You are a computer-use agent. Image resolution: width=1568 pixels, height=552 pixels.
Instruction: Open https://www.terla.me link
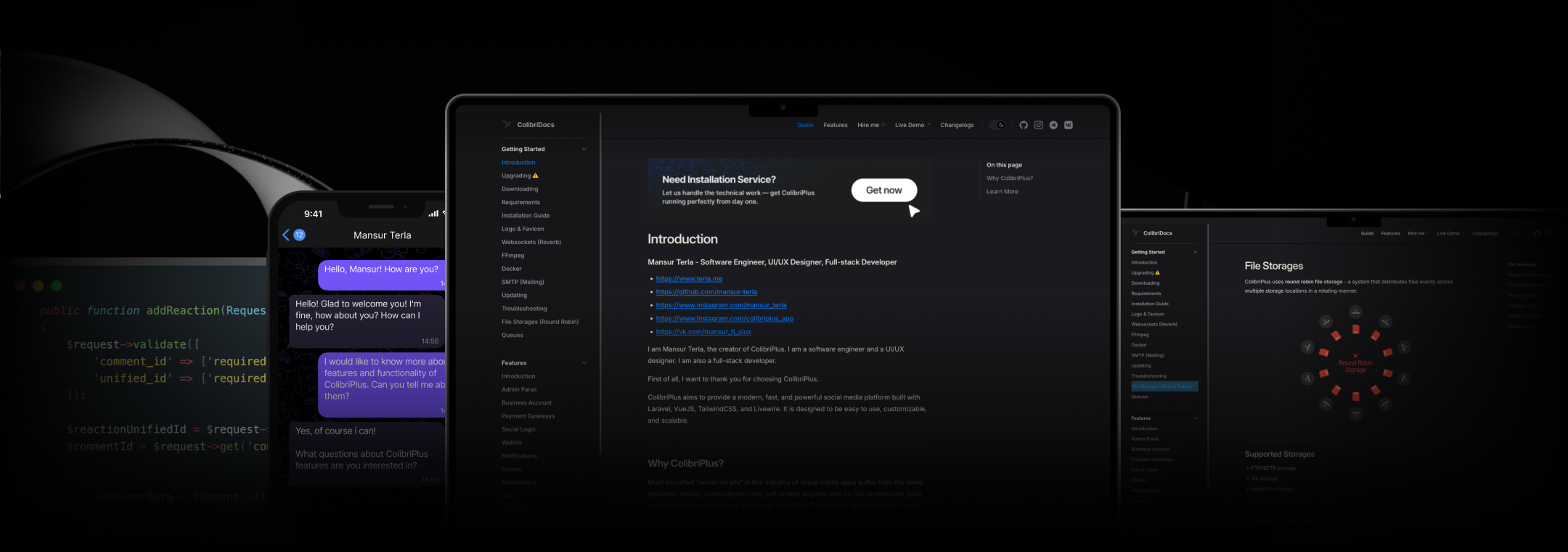pos(689,278)
